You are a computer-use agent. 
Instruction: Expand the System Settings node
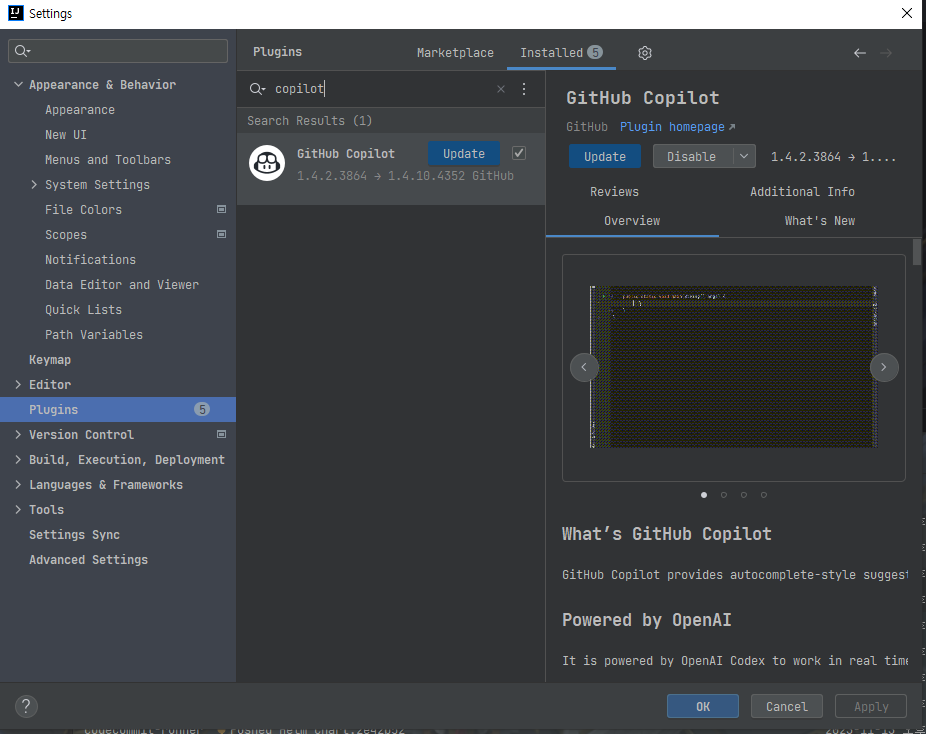tap(34, 185)
